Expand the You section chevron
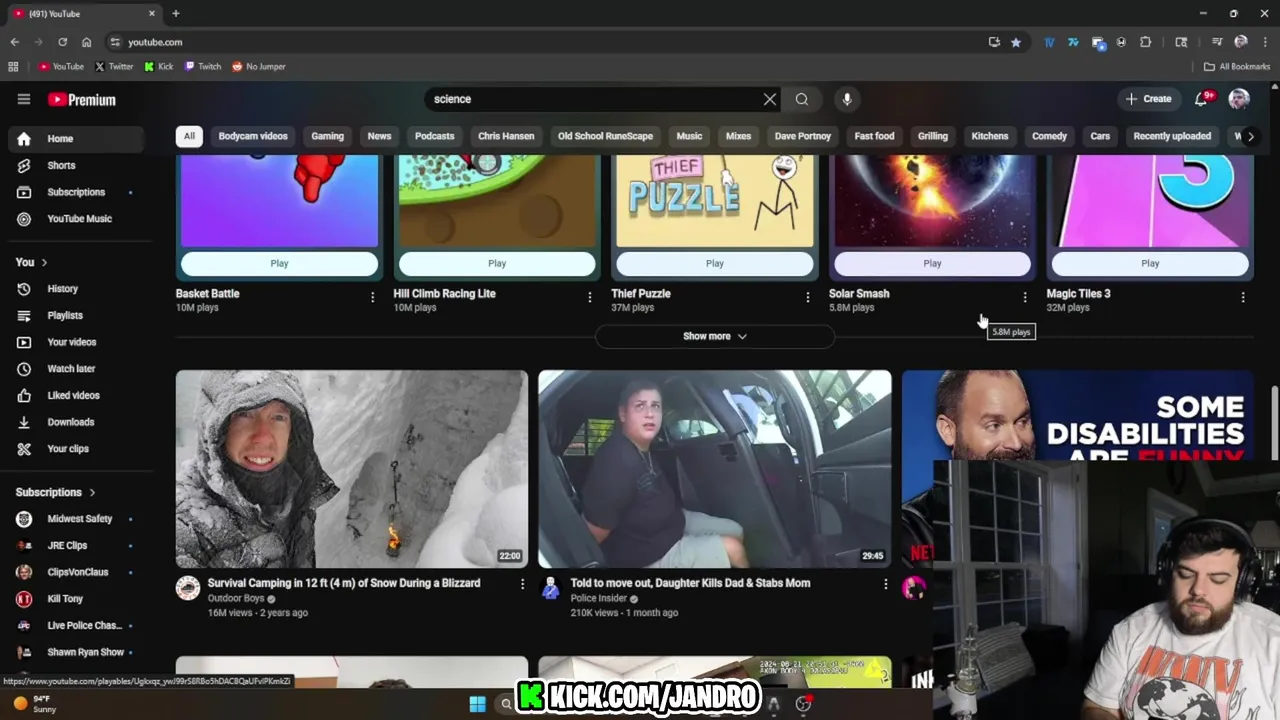Viewport: 1280px width, 720px height. [x=44, y=262]
